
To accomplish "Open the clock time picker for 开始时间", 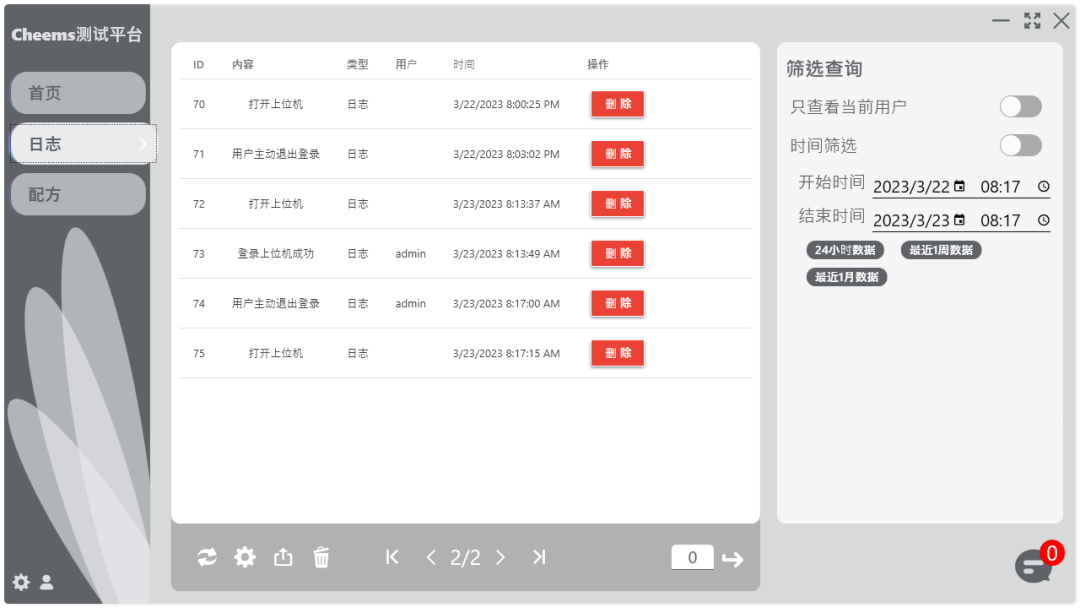I will pos(1043,187).
